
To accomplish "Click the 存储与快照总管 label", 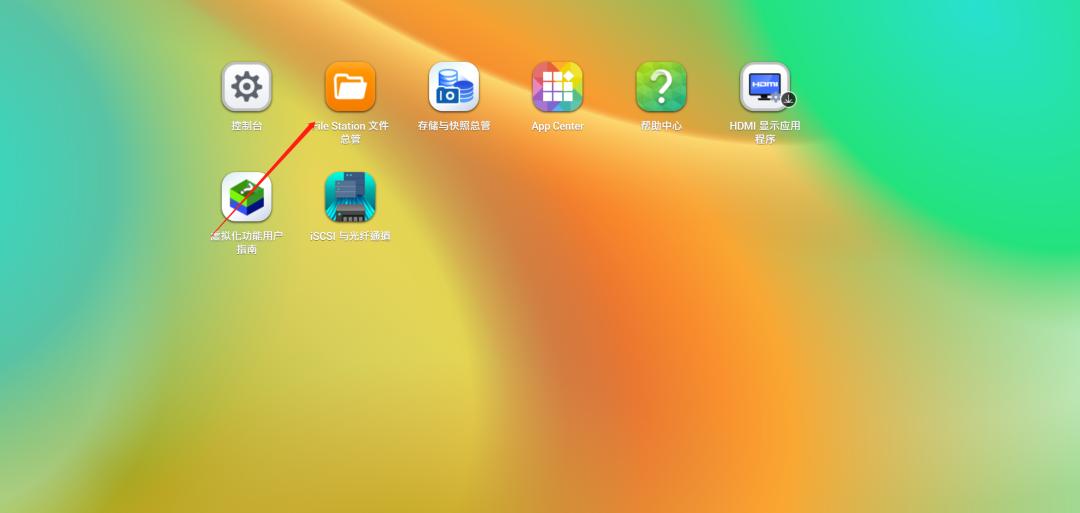I will point(454,126).
